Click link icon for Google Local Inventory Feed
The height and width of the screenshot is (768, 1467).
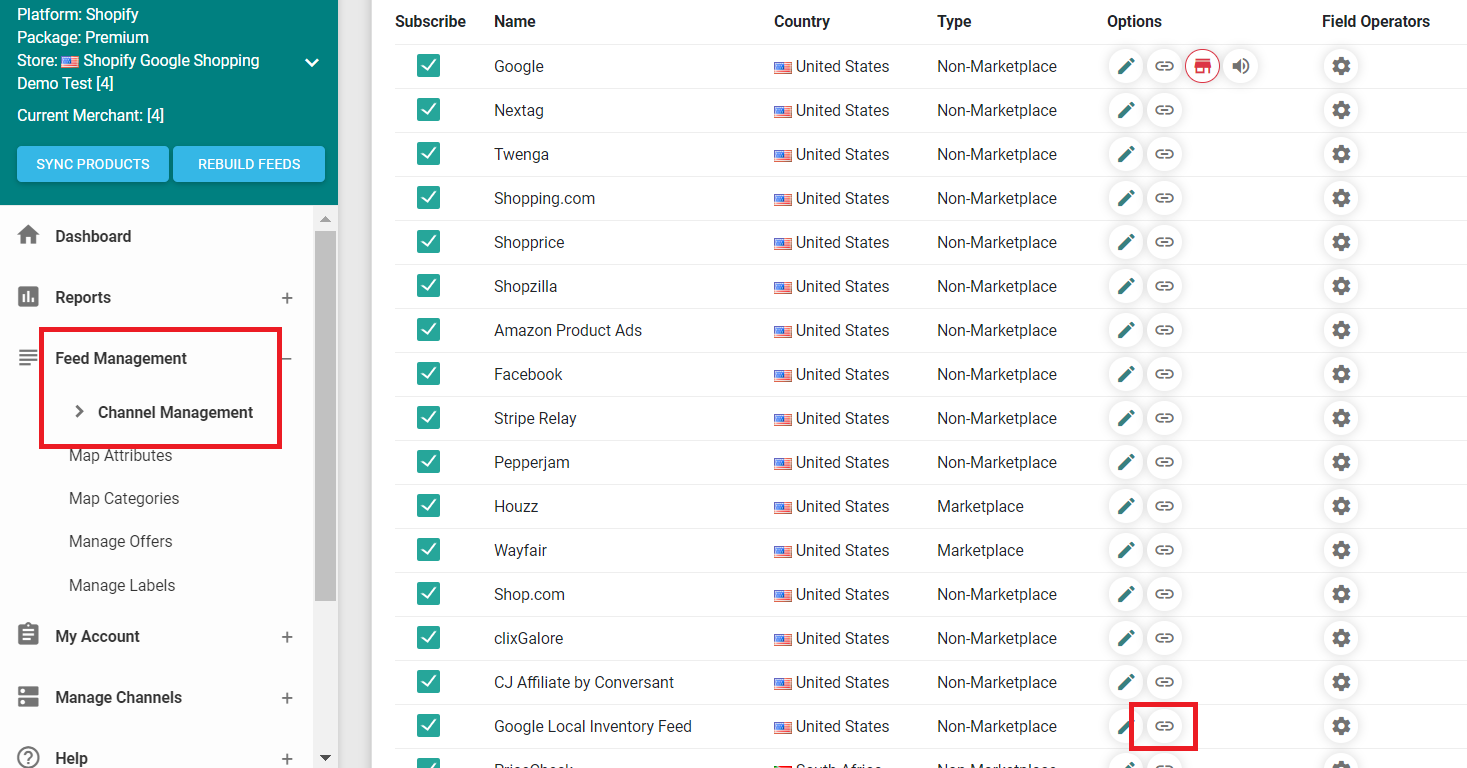[1164, 726]
